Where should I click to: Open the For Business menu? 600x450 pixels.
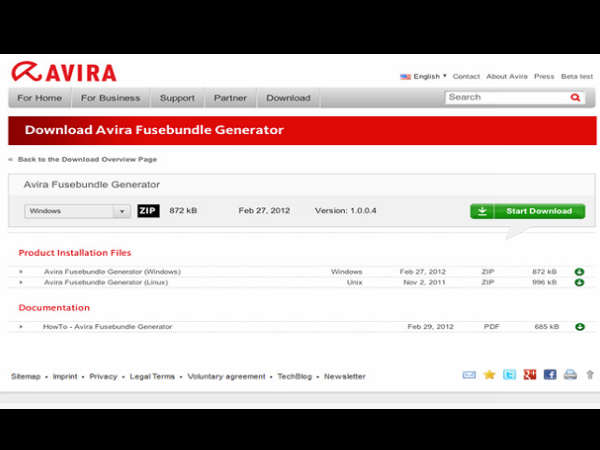coord(111,98)
